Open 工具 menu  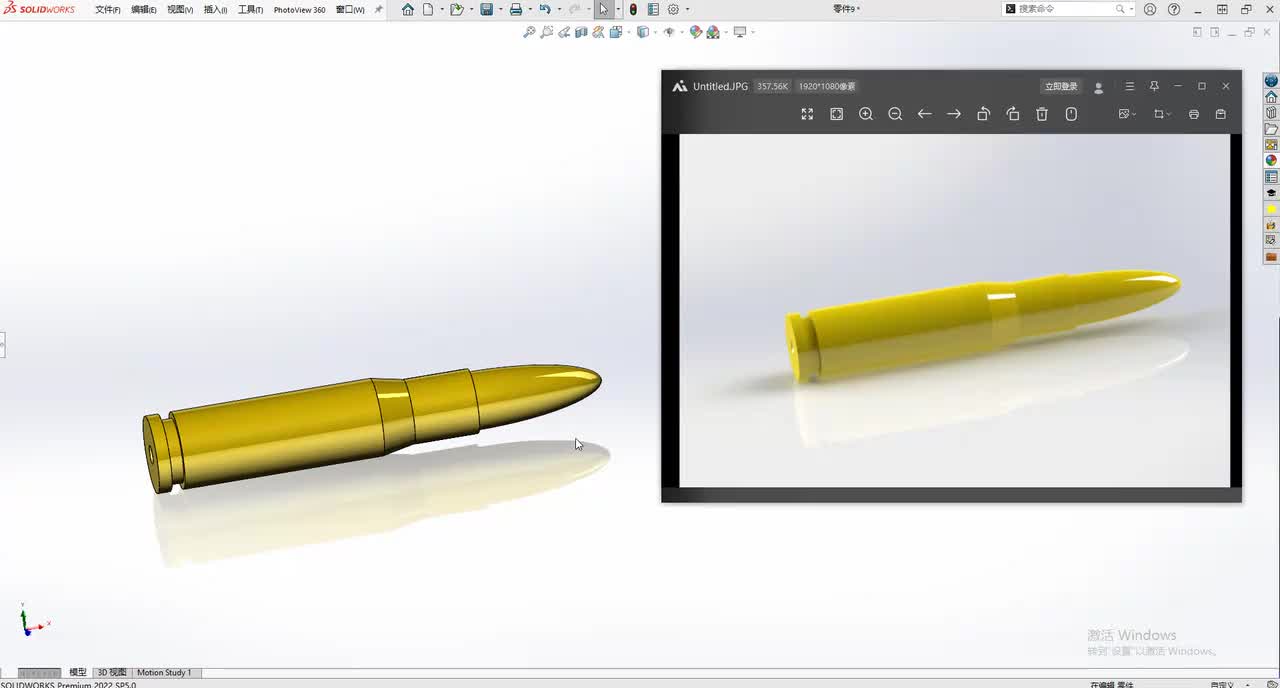(250, 10)
